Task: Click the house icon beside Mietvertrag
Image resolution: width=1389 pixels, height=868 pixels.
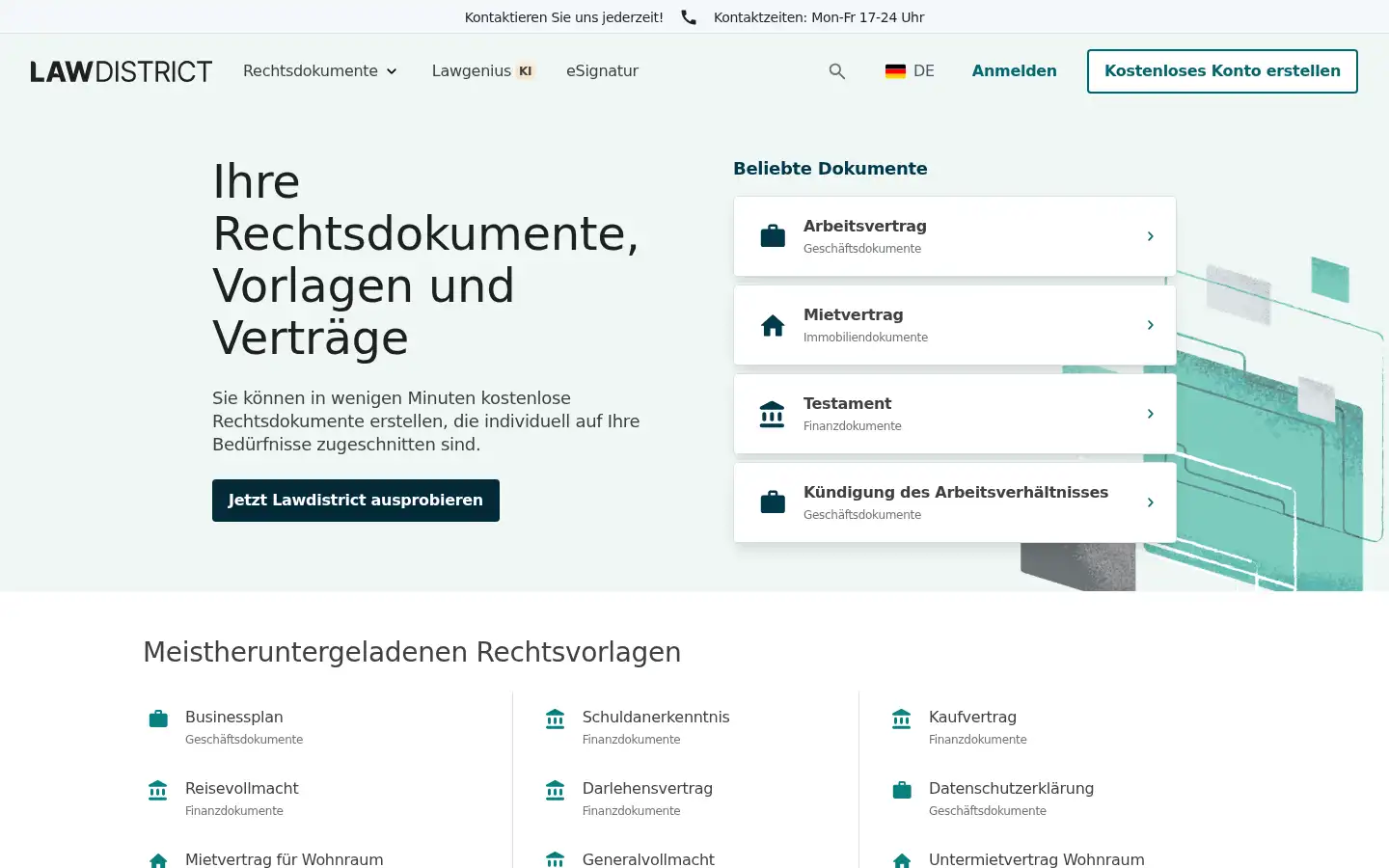Action: tap(773, 325)
